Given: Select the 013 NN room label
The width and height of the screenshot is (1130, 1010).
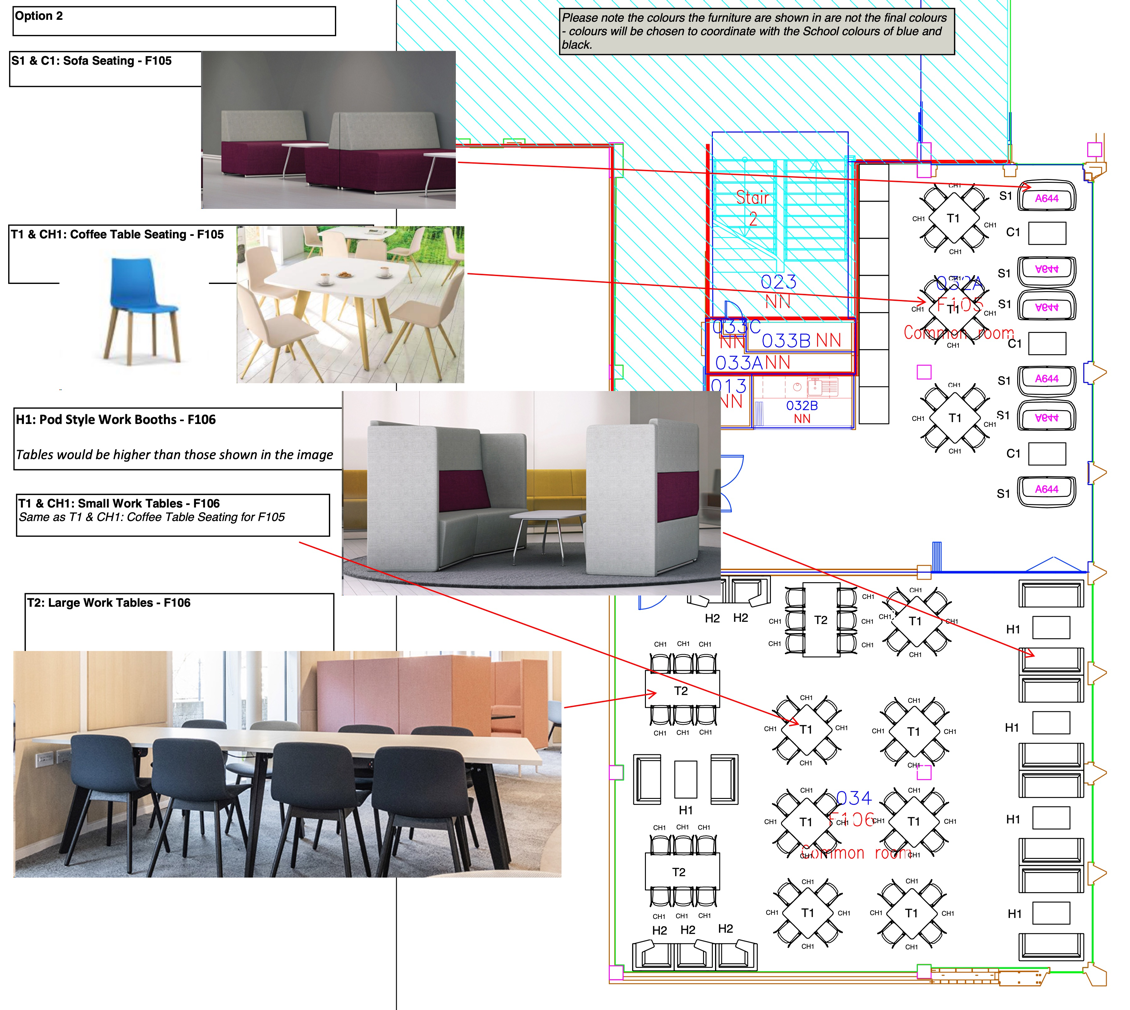Looking at the screenshot, I should click(x=729, y=393).
